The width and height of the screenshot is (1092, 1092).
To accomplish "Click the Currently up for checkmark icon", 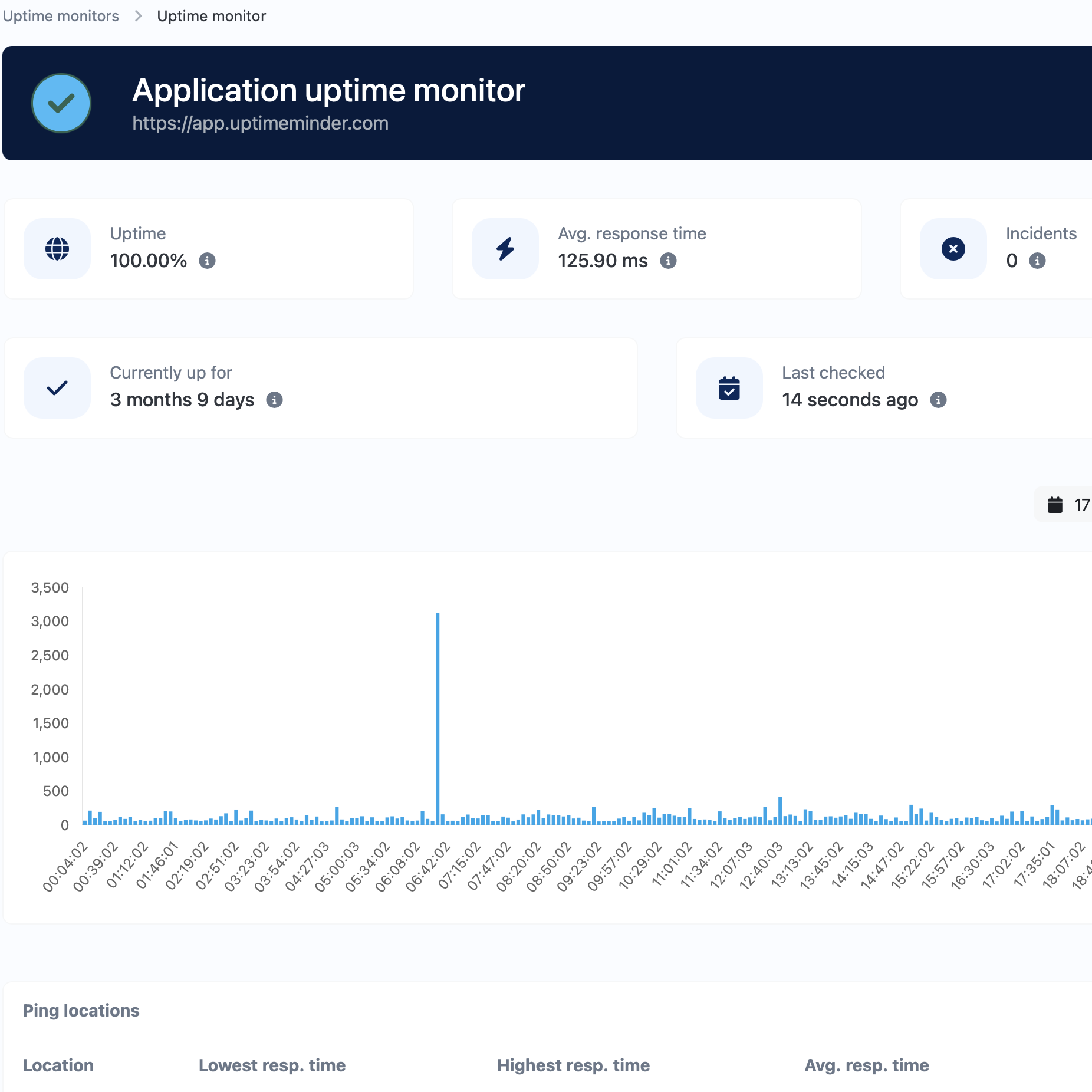I will (x=57, y=388).
